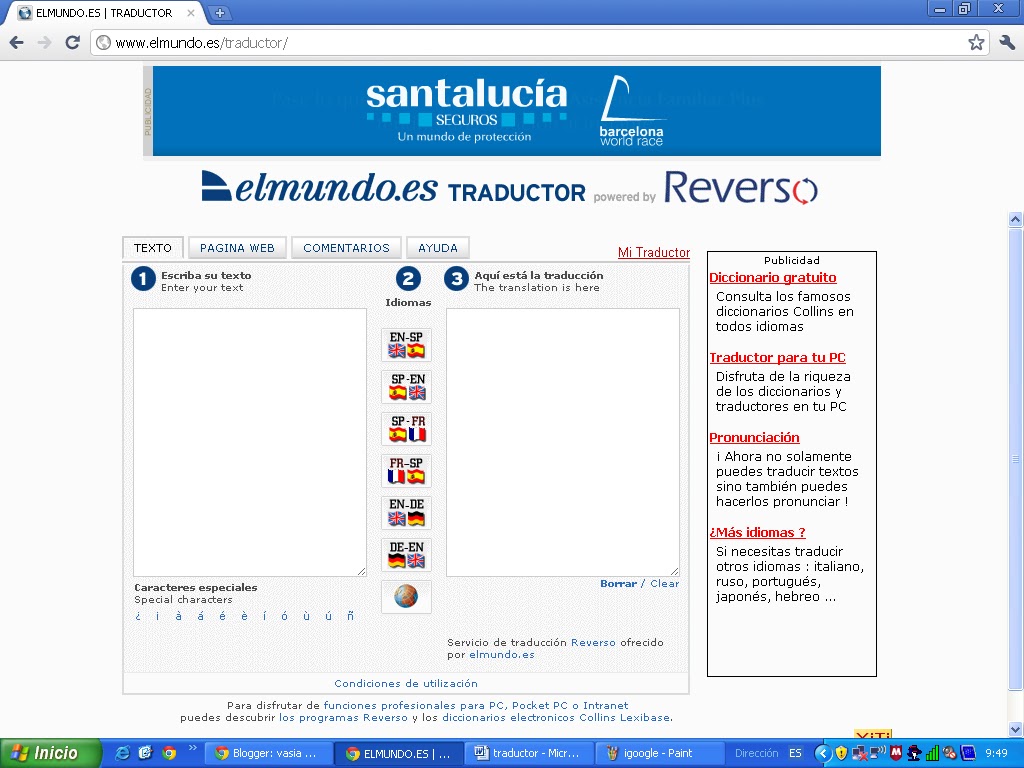Open the Inicio start menu
This screenshot has height=768, width=1024.
(x=51, y=753)
